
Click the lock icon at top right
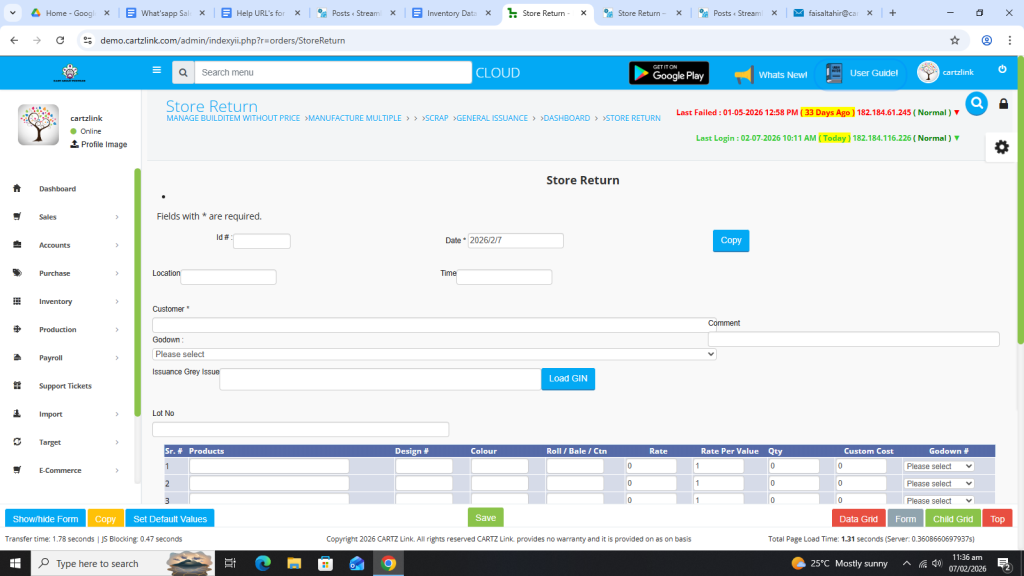[x=1004, y=104]
